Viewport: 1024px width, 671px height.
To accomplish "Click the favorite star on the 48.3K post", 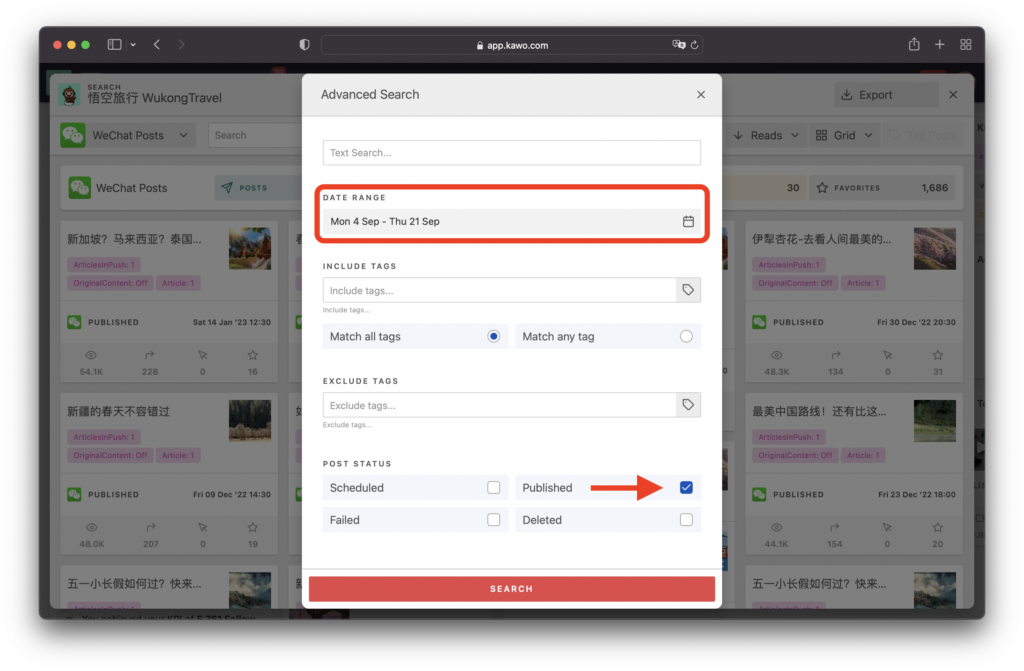I will click(x=938, y=355).
